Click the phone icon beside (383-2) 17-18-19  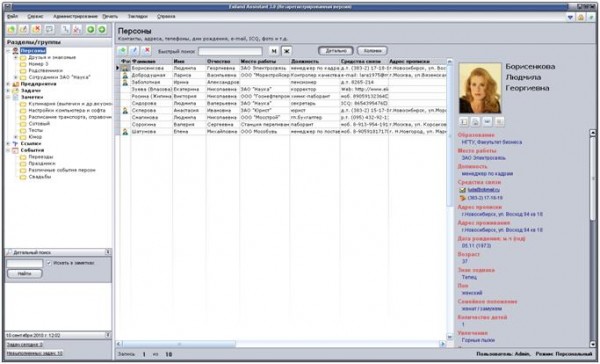(x=463, y=198)
